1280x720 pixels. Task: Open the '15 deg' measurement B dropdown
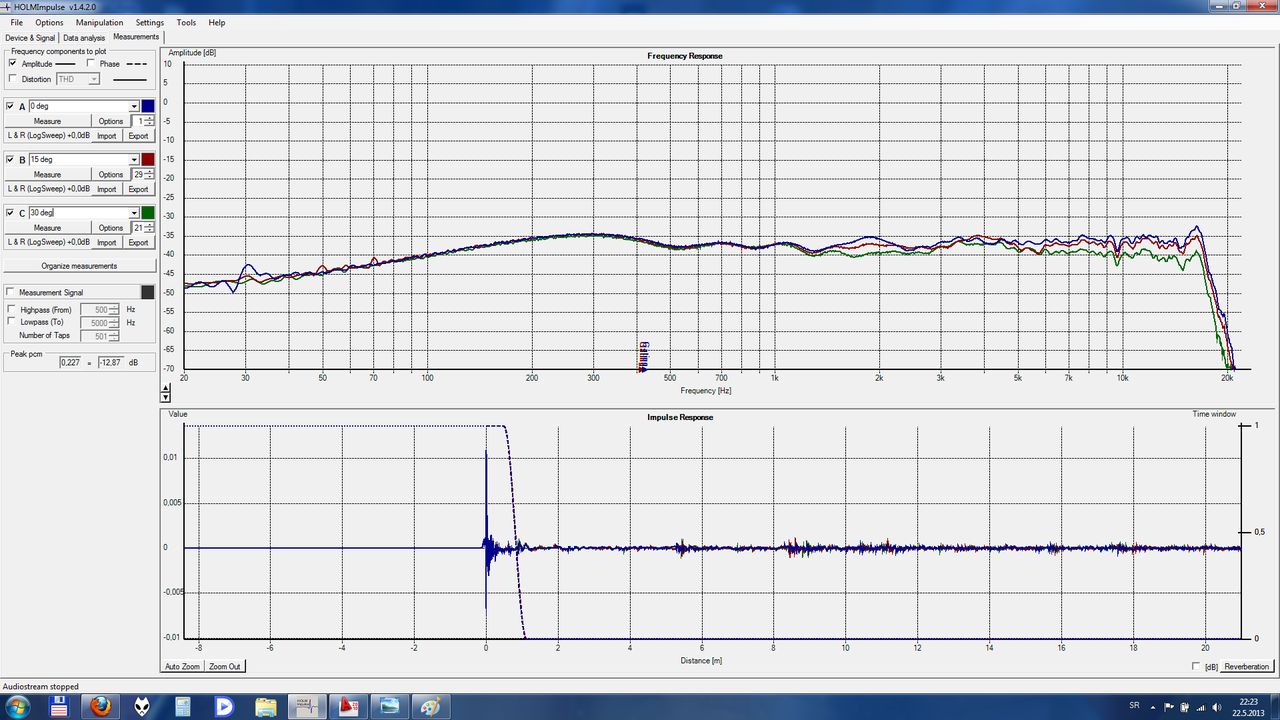coord(134,160)
